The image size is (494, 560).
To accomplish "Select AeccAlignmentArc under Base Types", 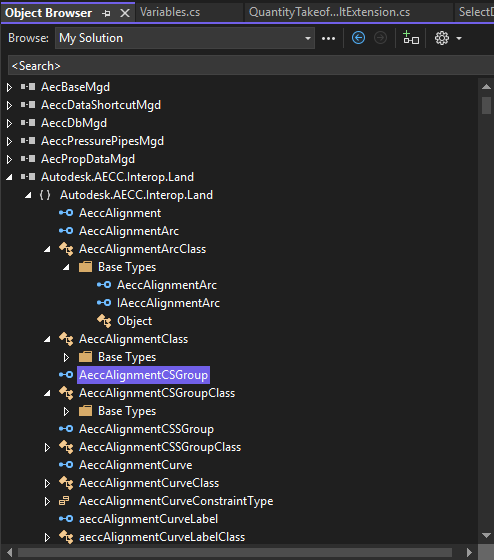I will pos(167,285).
